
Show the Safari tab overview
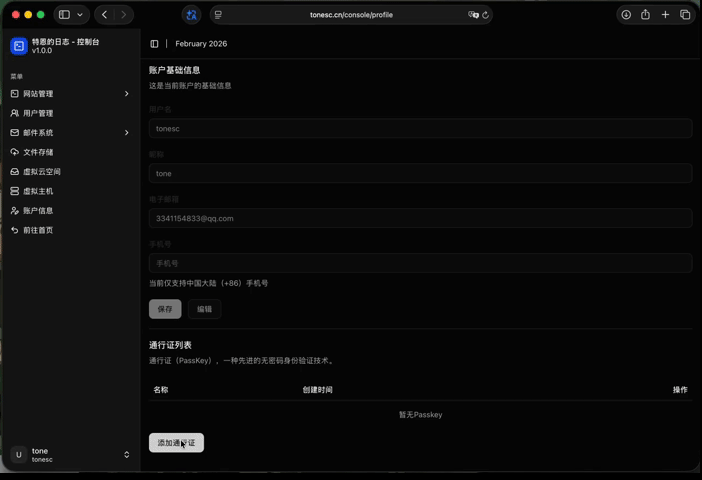[685, 15]
